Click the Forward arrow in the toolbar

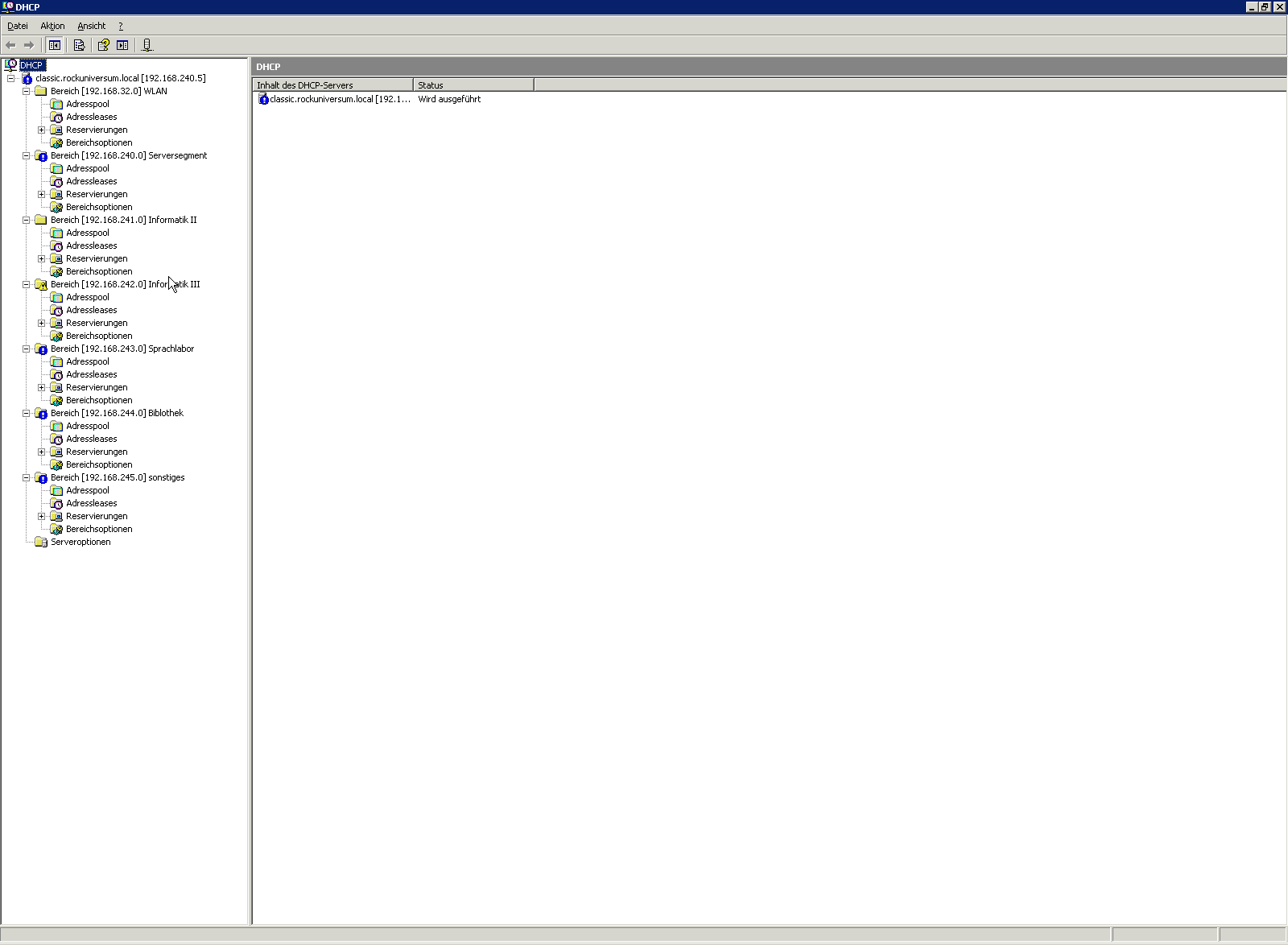pos(29,45)
